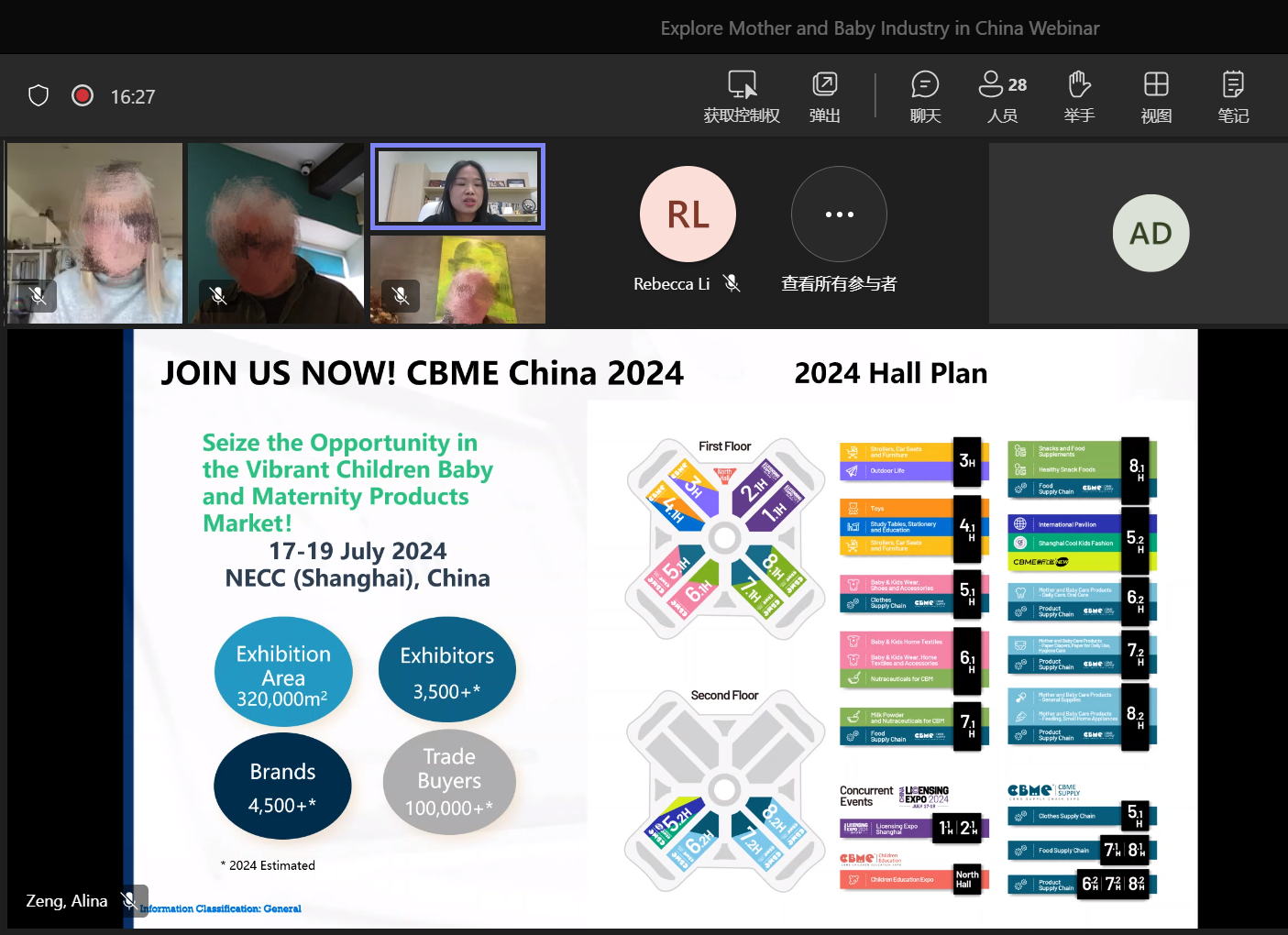Click the 8.1H hall legend block
Screen dimensions: 1288x935
click(x=1082, y=471)
